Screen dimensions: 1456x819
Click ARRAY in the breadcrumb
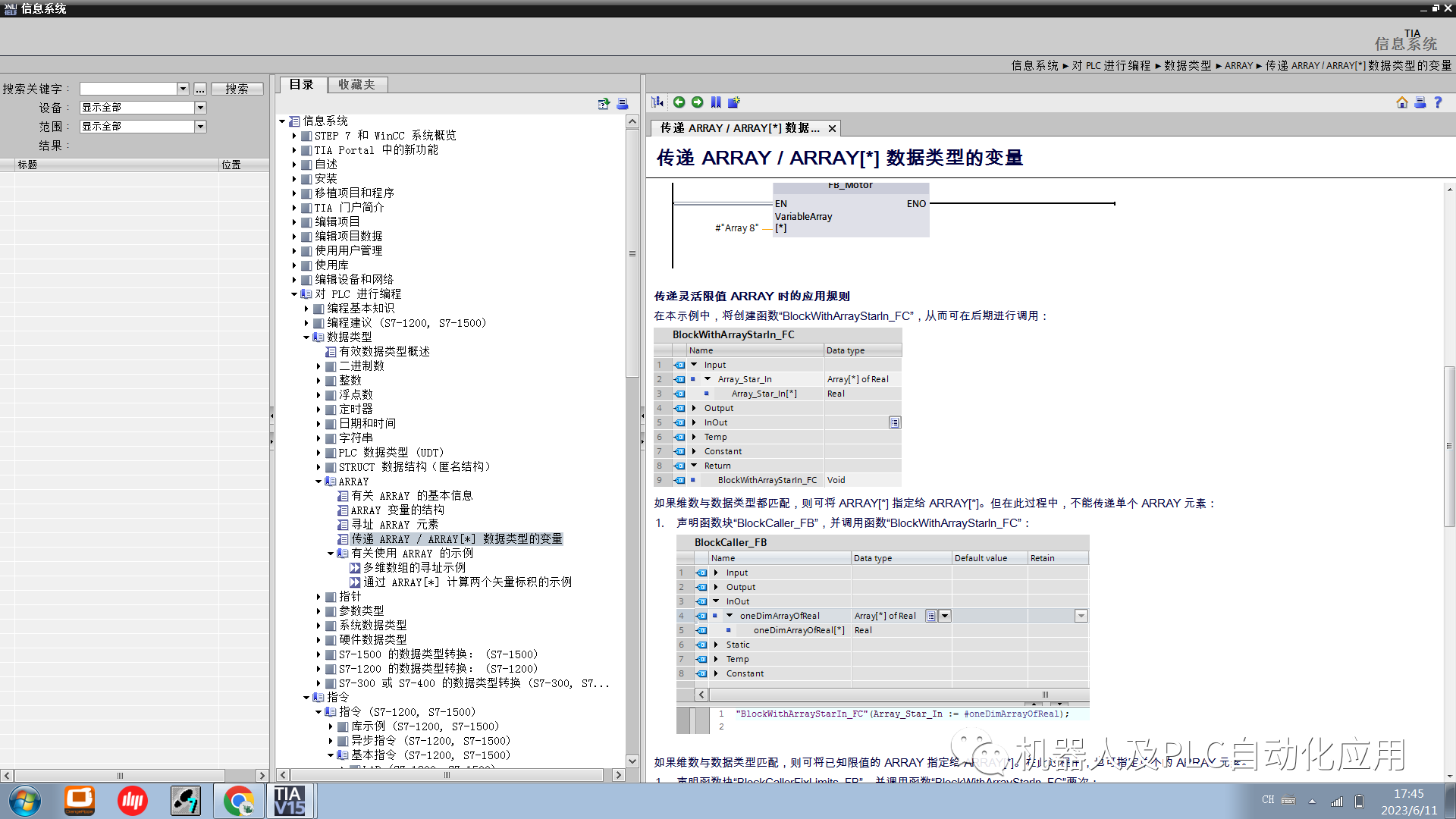tap(1238, 66)
